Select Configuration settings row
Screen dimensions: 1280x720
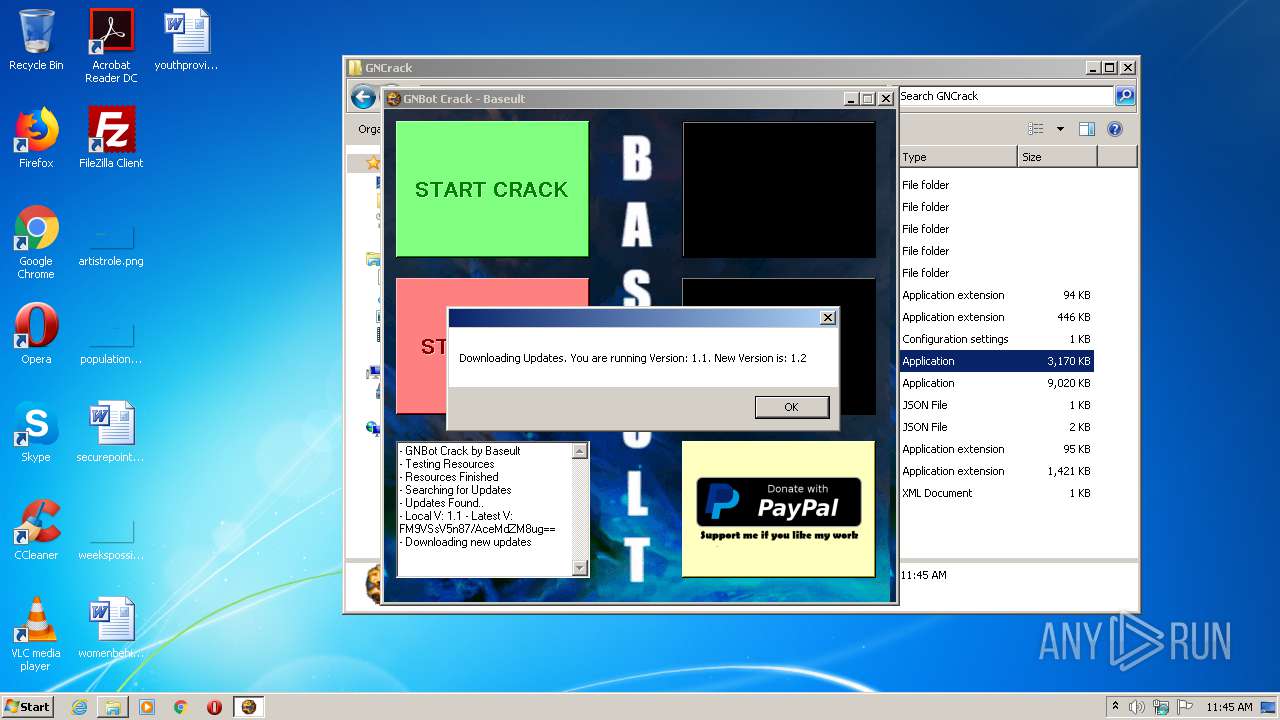(996, 339)
